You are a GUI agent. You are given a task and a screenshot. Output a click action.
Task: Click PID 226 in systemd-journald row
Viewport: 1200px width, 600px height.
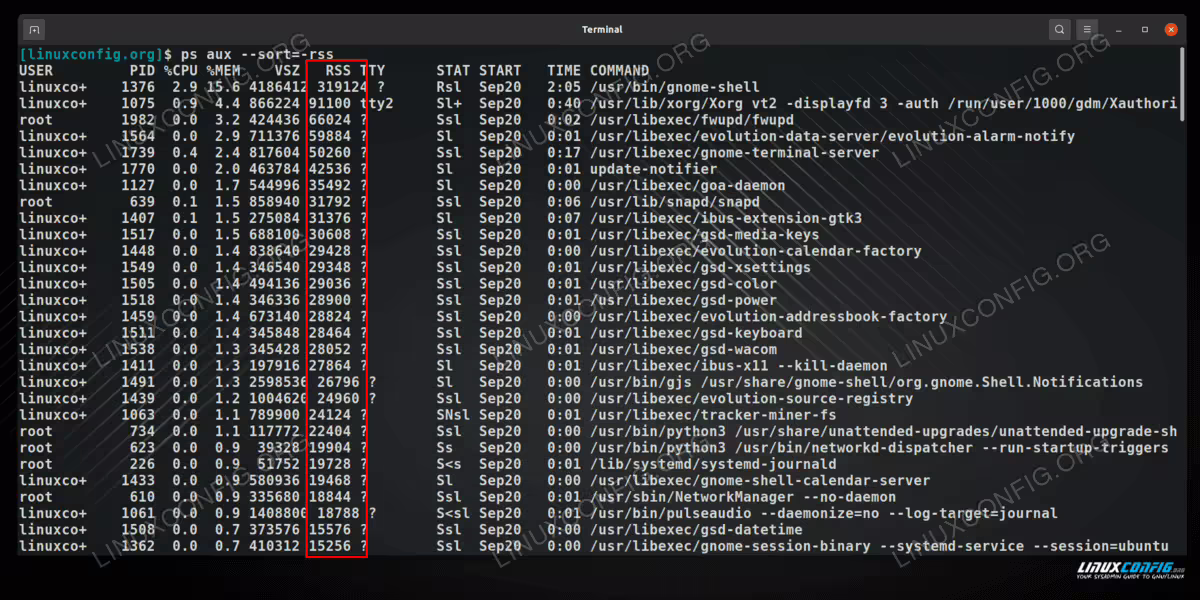pyautogui.click(x=142, y=464)
